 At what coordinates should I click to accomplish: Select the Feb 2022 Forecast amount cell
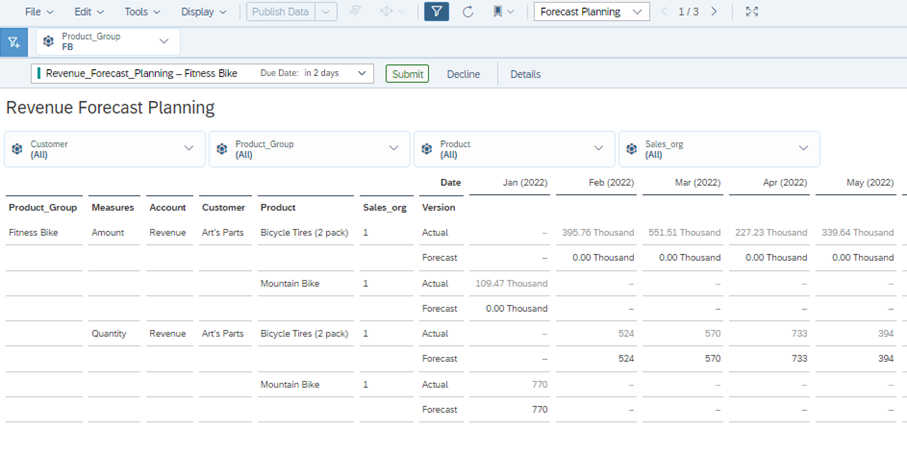(x=598, y=258)
